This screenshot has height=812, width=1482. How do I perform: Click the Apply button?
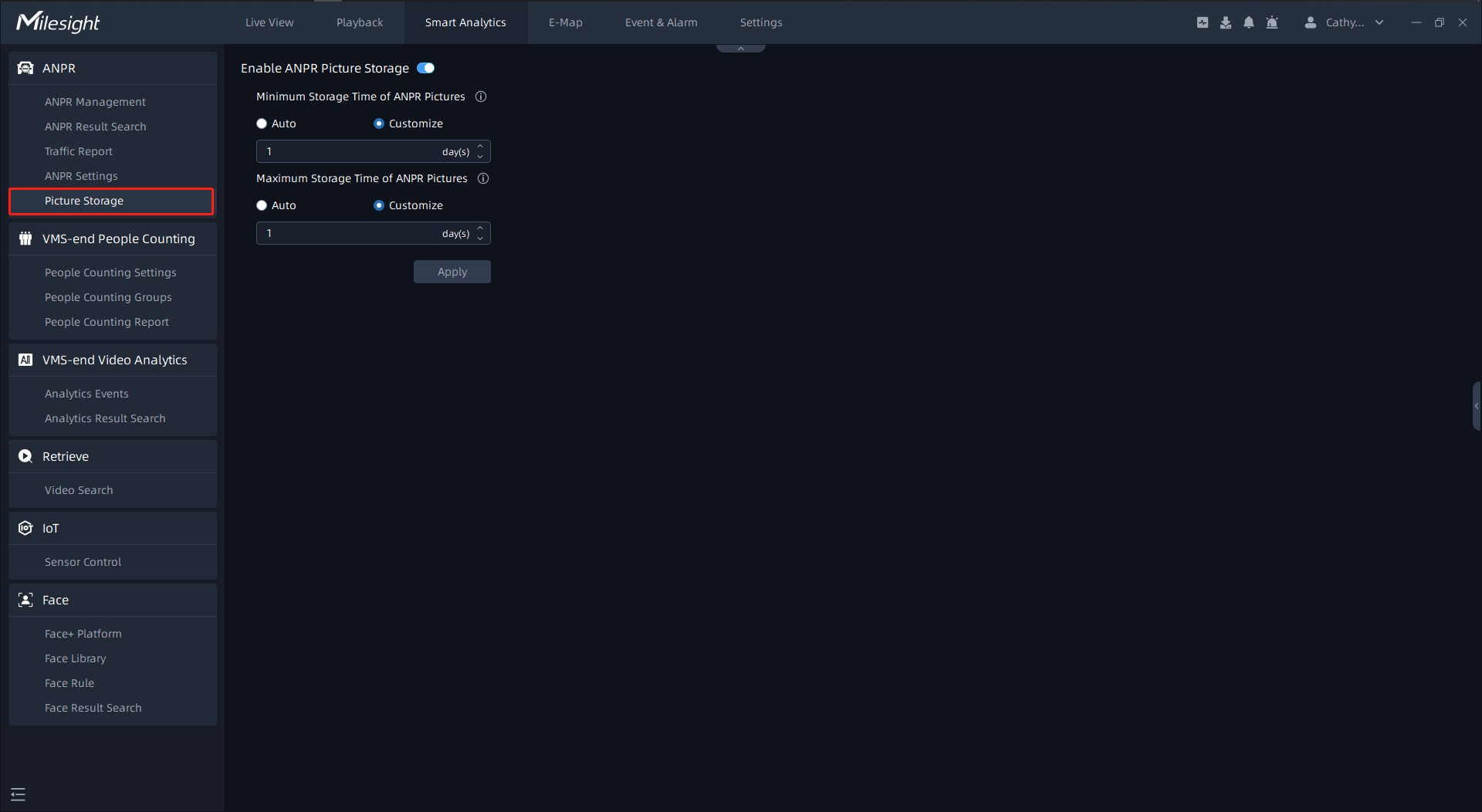point(452,272)
